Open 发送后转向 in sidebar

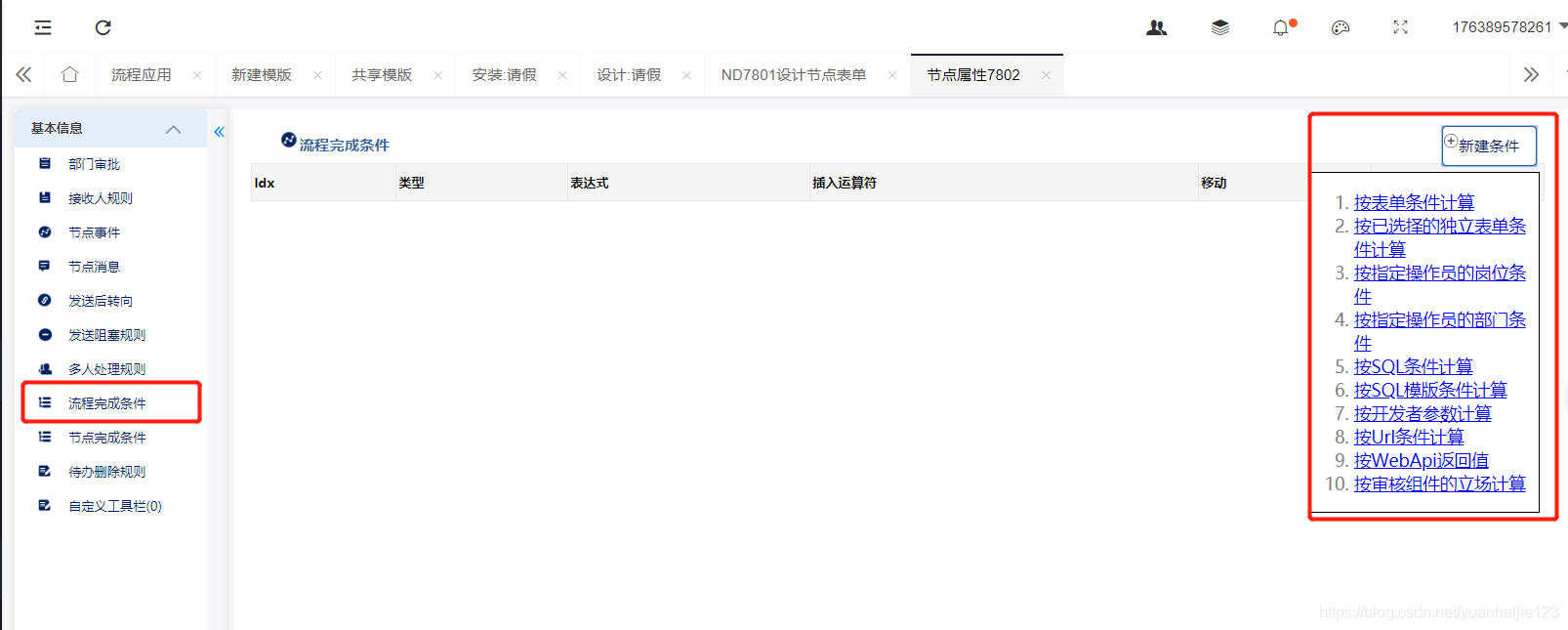pos(101,301)
